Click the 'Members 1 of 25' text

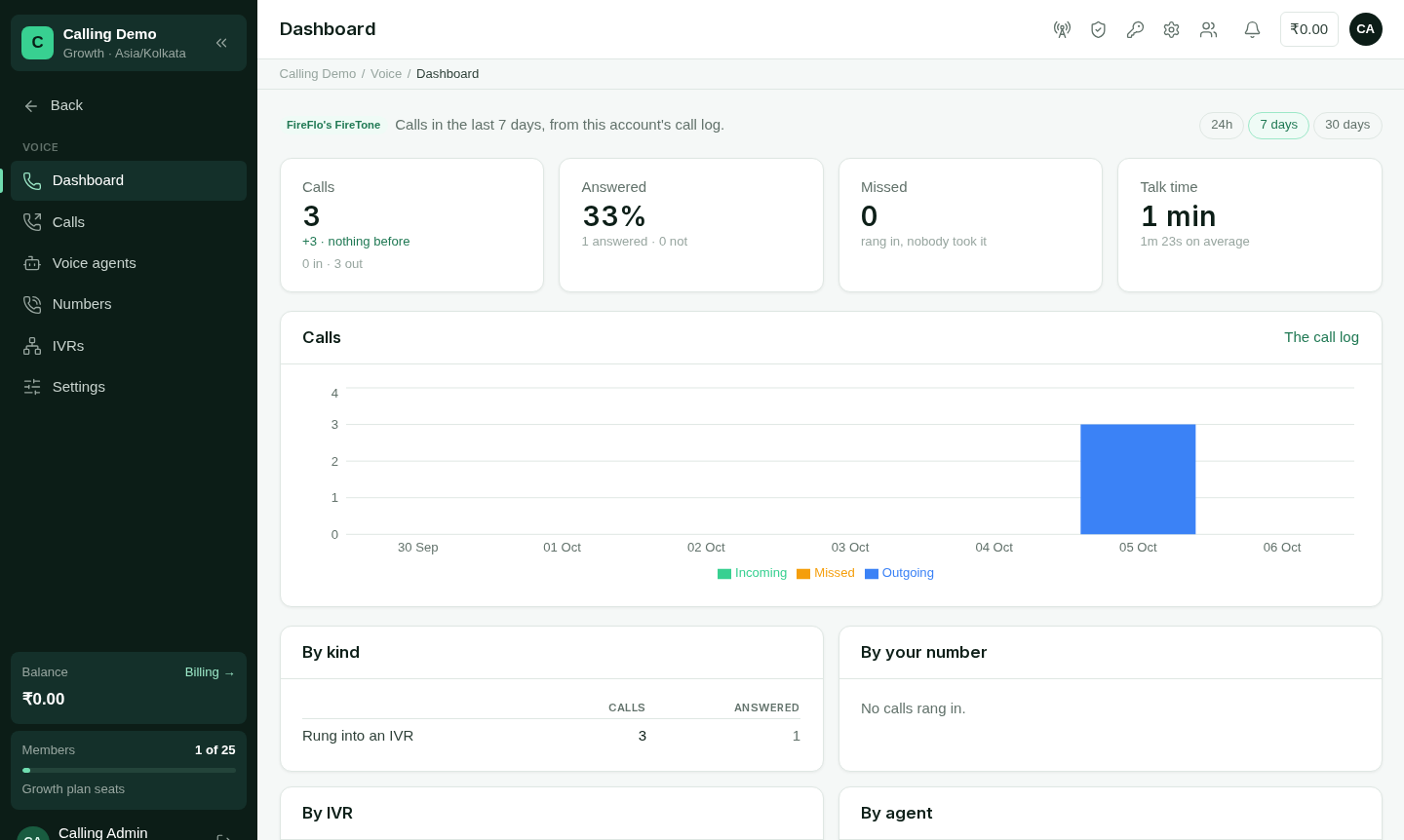click(129, 750)
